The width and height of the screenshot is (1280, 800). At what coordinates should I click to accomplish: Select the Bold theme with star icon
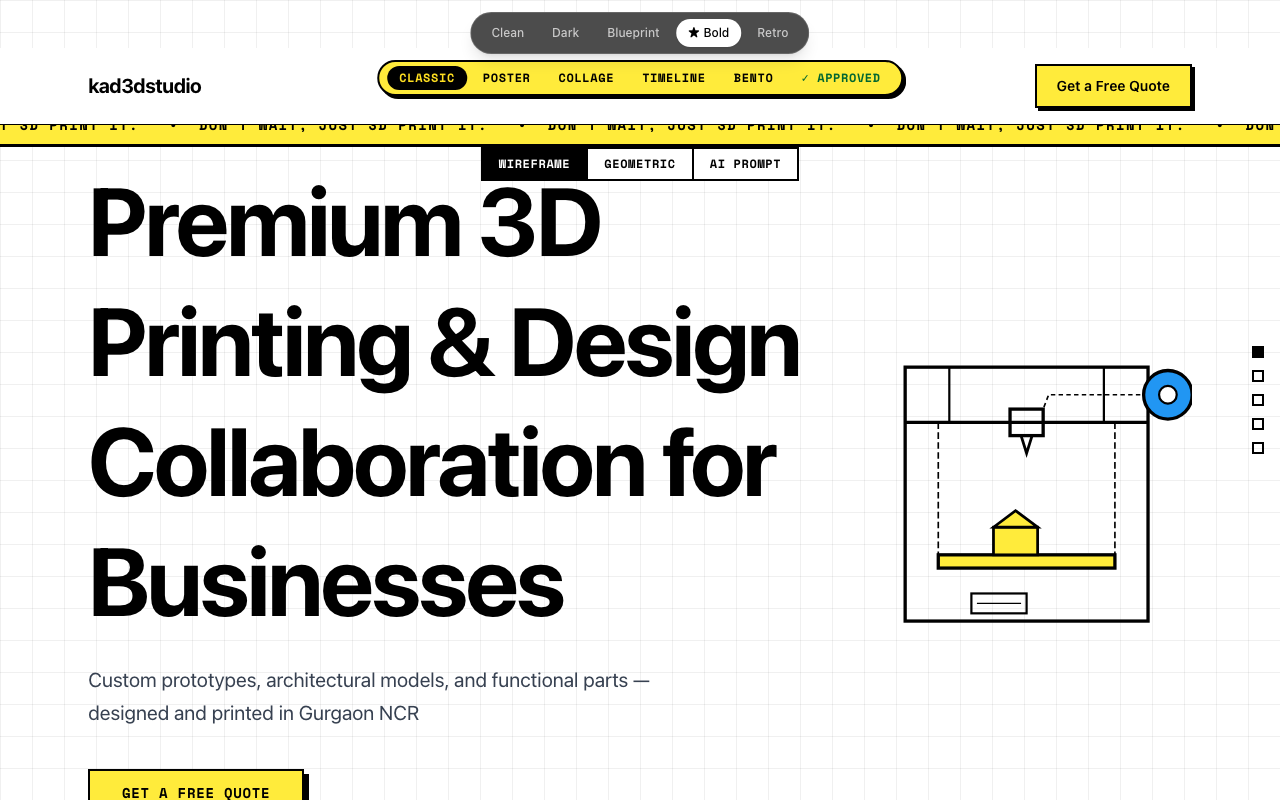(x=708, y=33)
